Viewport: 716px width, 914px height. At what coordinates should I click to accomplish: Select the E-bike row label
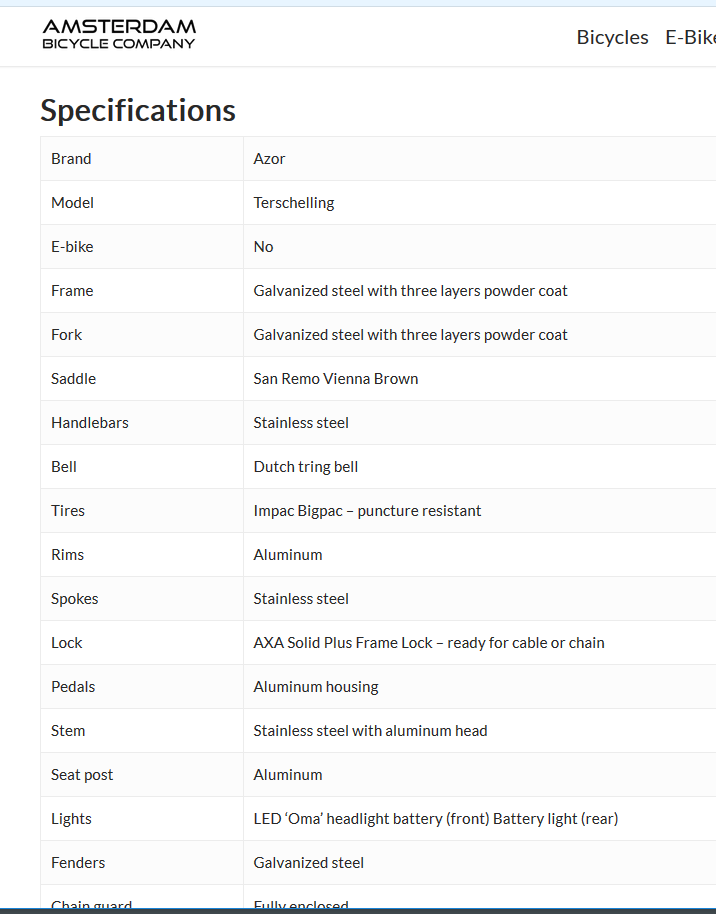[72, 247]
